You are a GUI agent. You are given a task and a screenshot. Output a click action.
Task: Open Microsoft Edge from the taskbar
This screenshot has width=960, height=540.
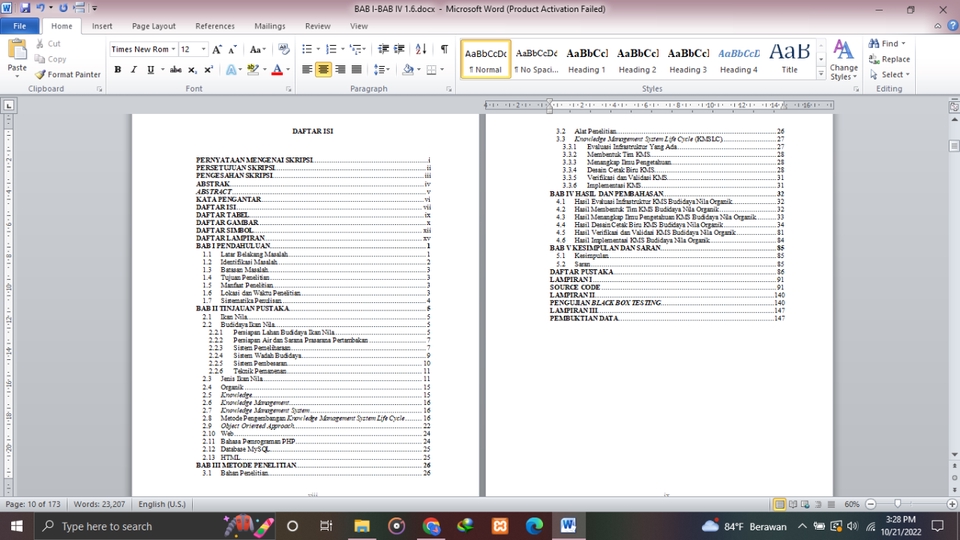click(x=534, y=526)
